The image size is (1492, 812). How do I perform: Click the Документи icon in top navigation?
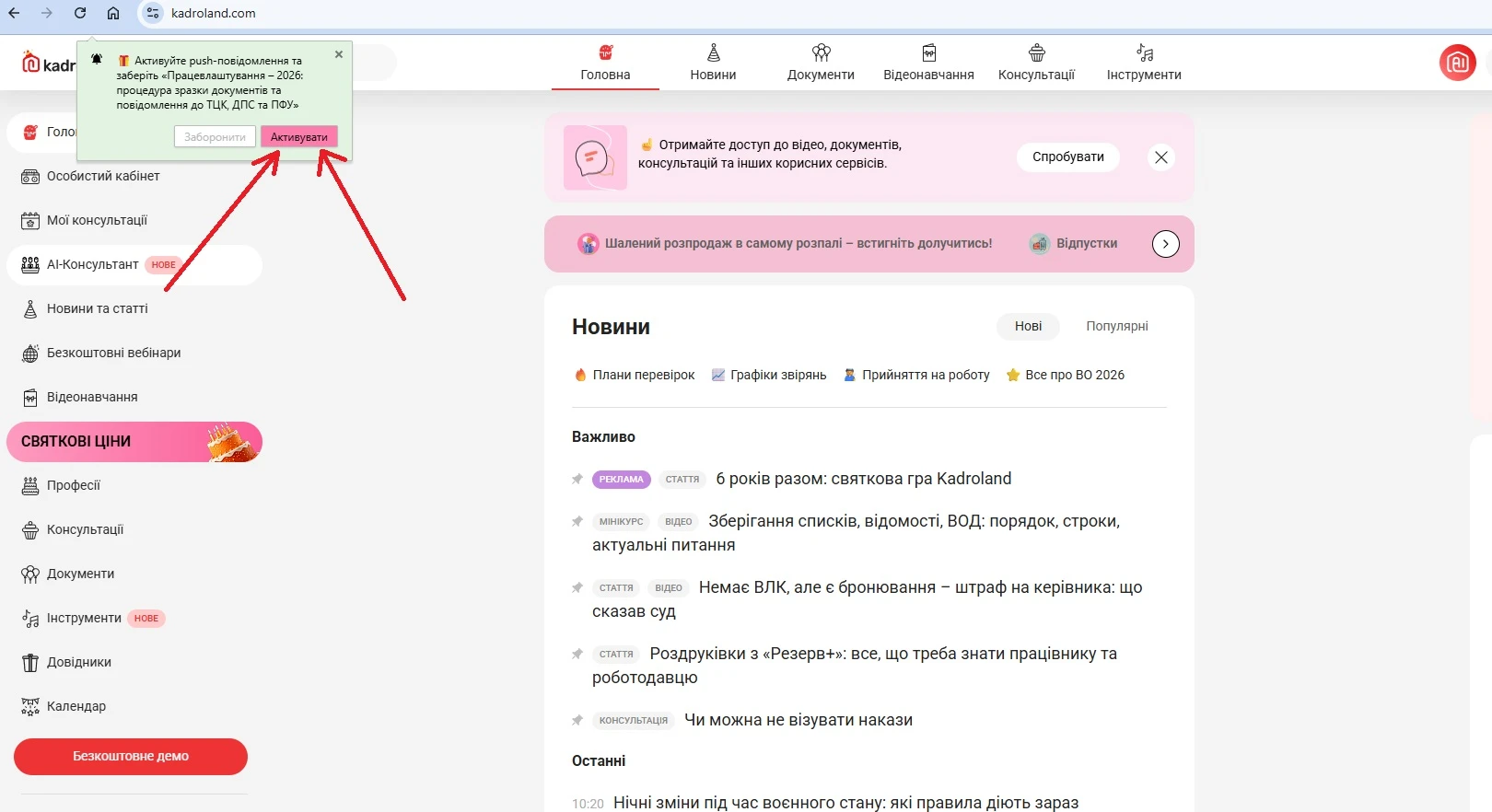click(821, 53)
